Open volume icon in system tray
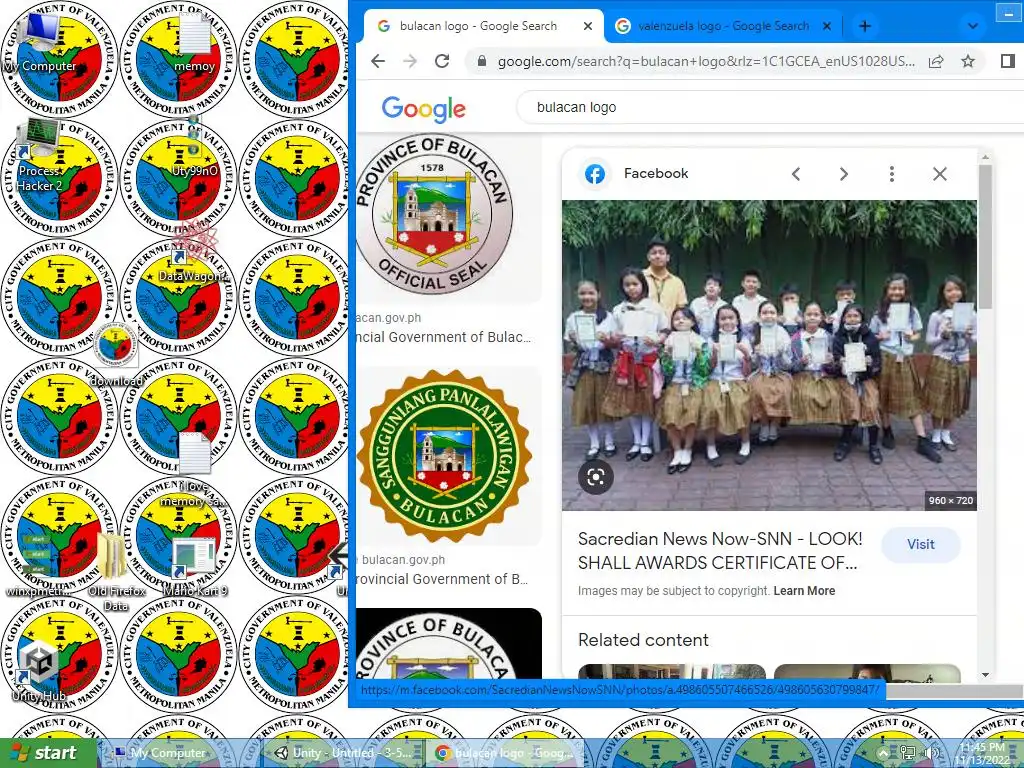This screenshot has height=768, width=1024. (x=932, y=753)
